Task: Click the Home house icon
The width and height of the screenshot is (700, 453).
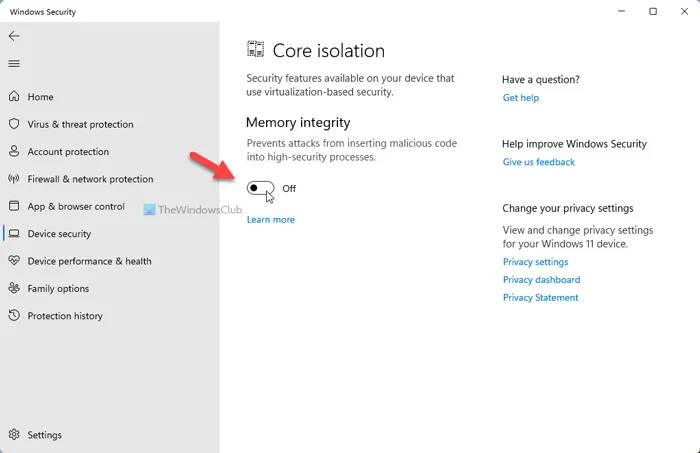Action: (x=14, y=97)
